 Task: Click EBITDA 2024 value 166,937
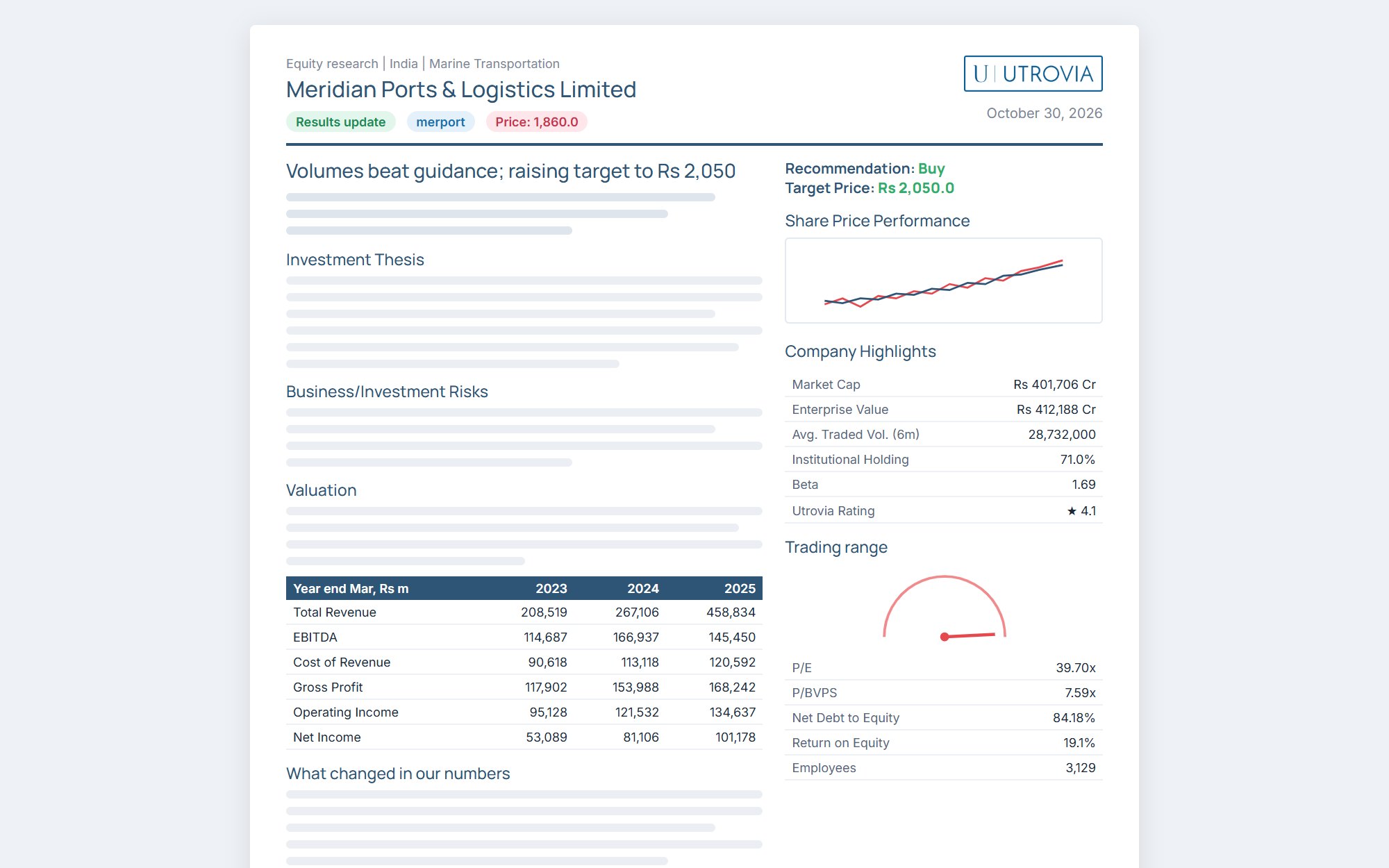635,637
